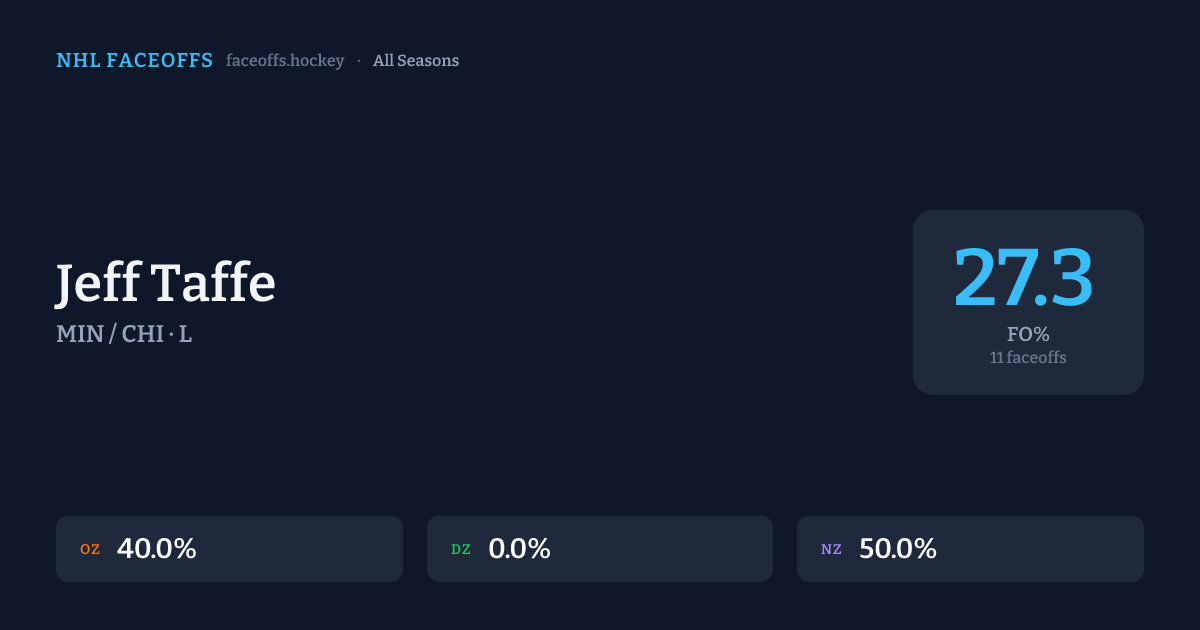Select the All Seasons filter label
1200x630 pixels.
click(x=416, y=61)
